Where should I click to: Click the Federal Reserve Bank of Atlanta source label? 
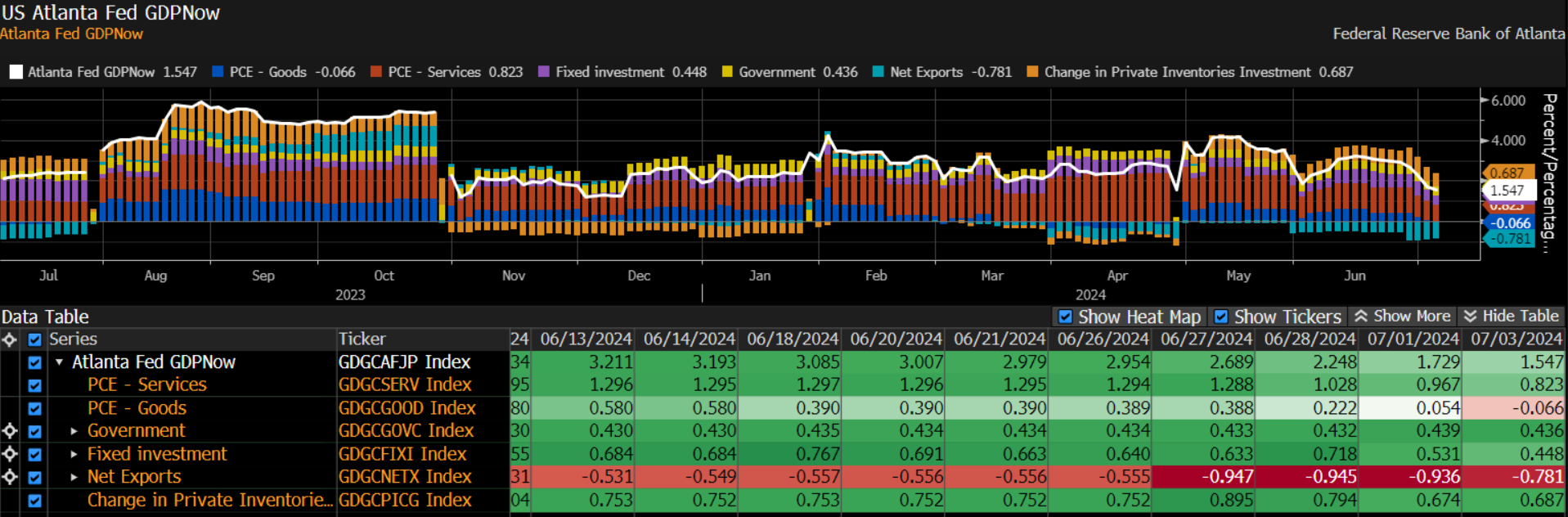point(1449,34)
